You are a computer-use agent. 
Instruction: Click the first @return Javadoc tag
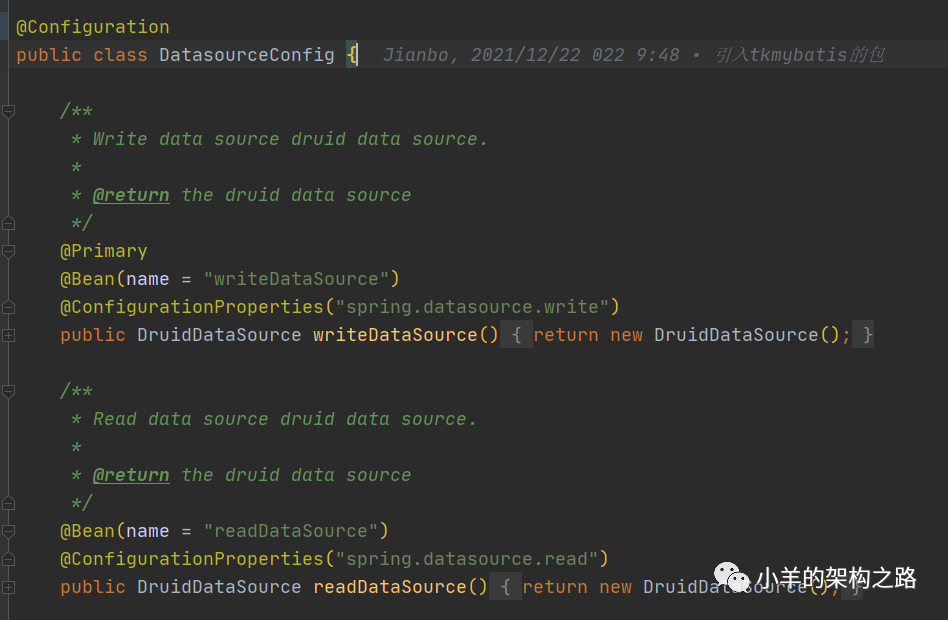[131, 195]
